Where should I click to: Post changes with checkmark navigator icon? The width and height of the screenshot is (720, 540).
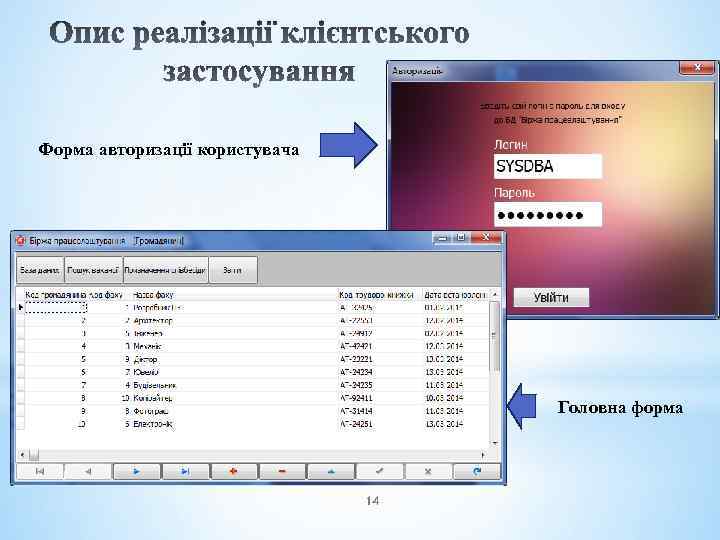pos(380,471)
